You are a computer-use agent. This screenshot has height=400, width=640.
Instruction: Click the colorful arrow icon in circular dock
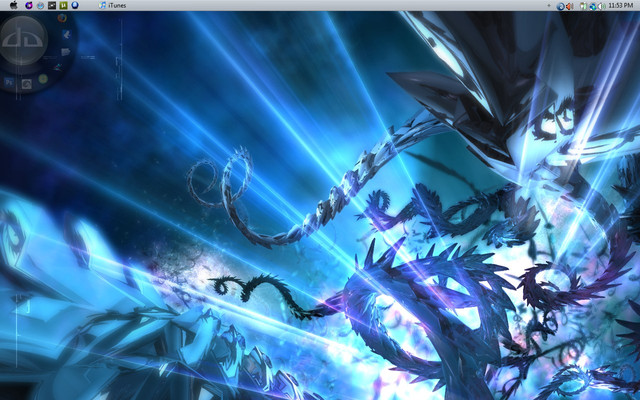click(58, 67)
